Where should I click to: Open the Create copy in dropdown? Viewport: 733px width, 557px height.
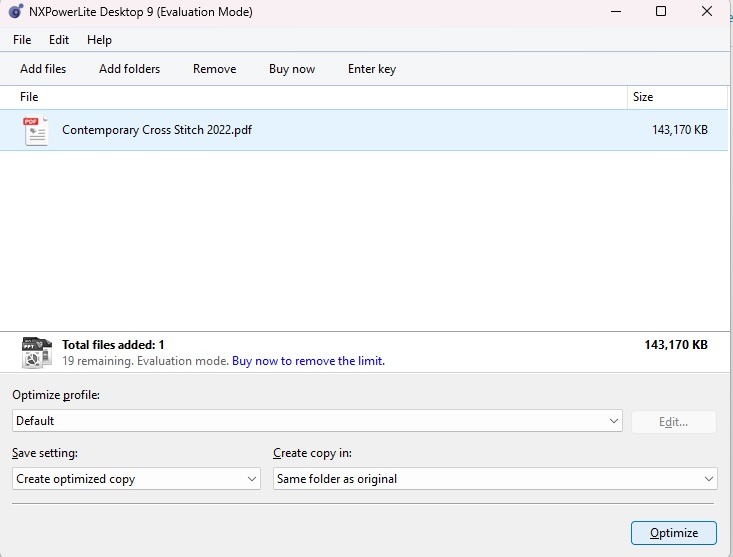(495, 479)
